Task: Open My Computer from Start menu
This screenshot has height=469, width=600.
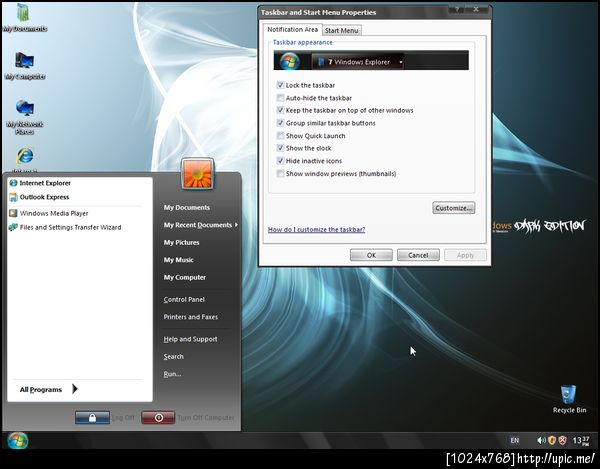Action: [184, 277]
